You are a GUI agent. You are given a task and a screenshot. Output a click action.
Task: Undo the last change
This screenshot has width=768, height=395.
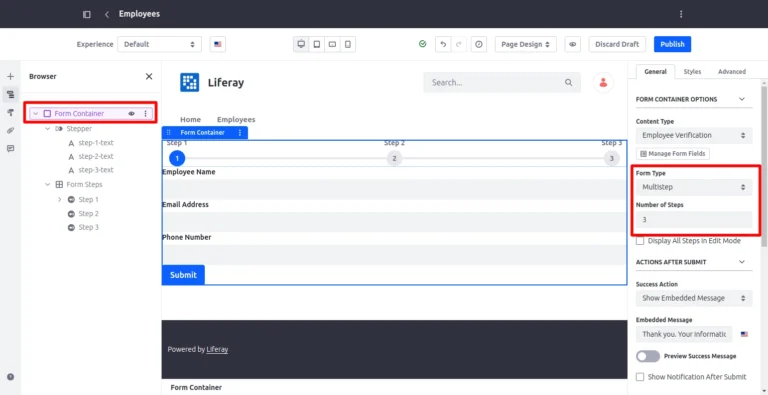pyautogui.click(x=443, y=44)
